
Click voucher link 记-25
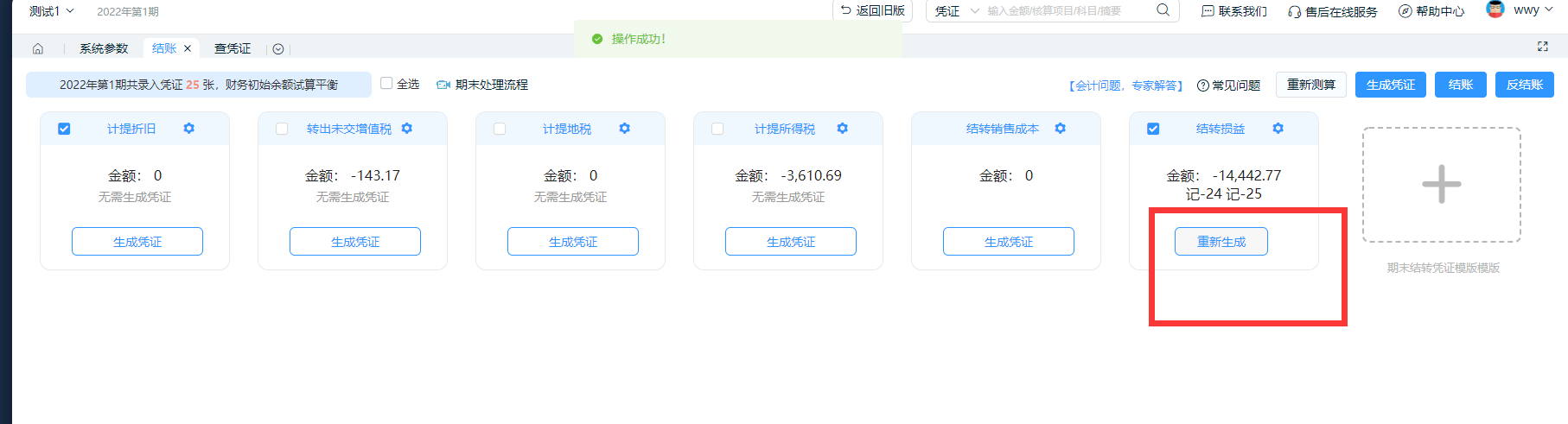tap(1244, 194)
